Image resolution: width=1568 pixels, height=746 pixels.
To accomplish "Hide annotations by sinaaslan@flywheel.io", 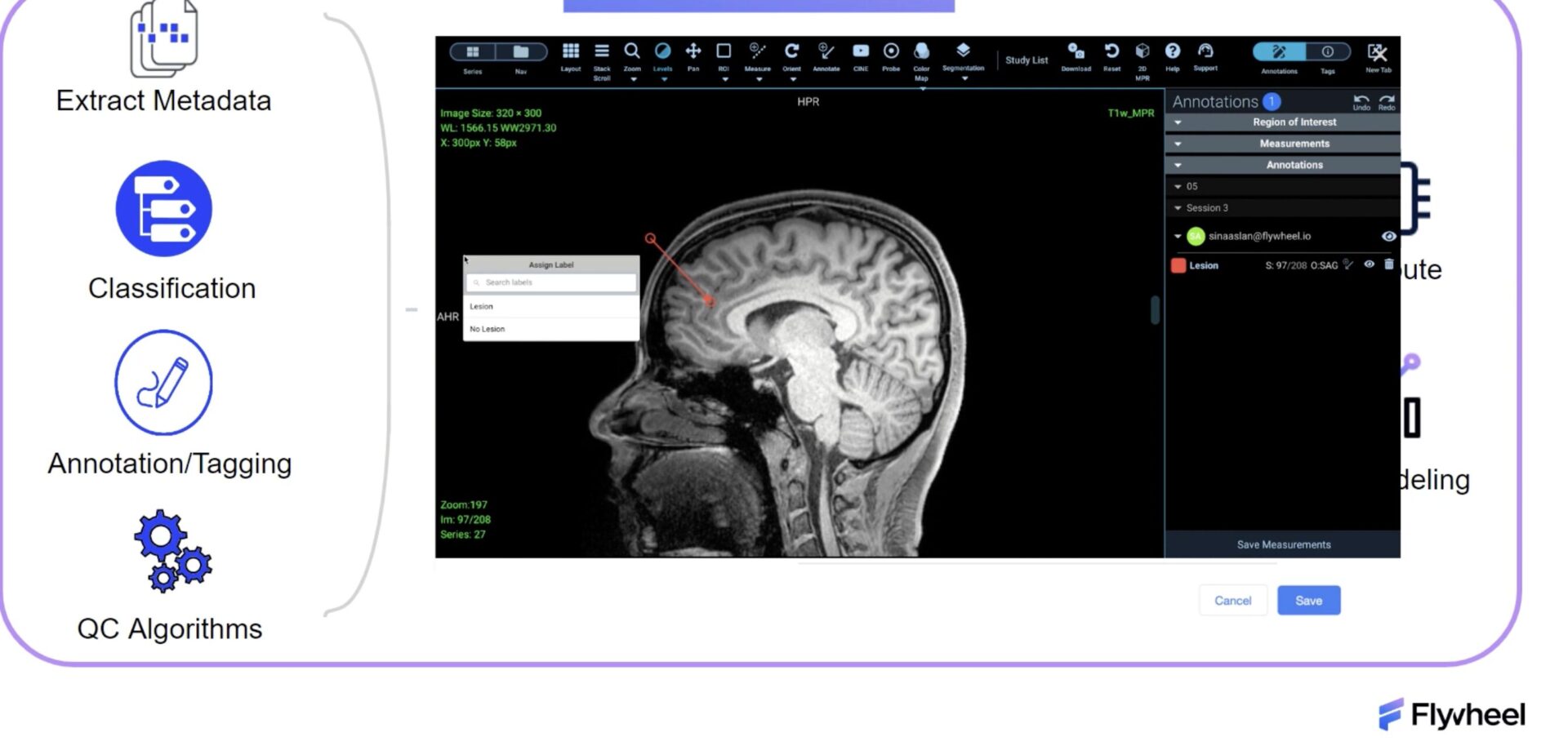I will coord(1388,237).
